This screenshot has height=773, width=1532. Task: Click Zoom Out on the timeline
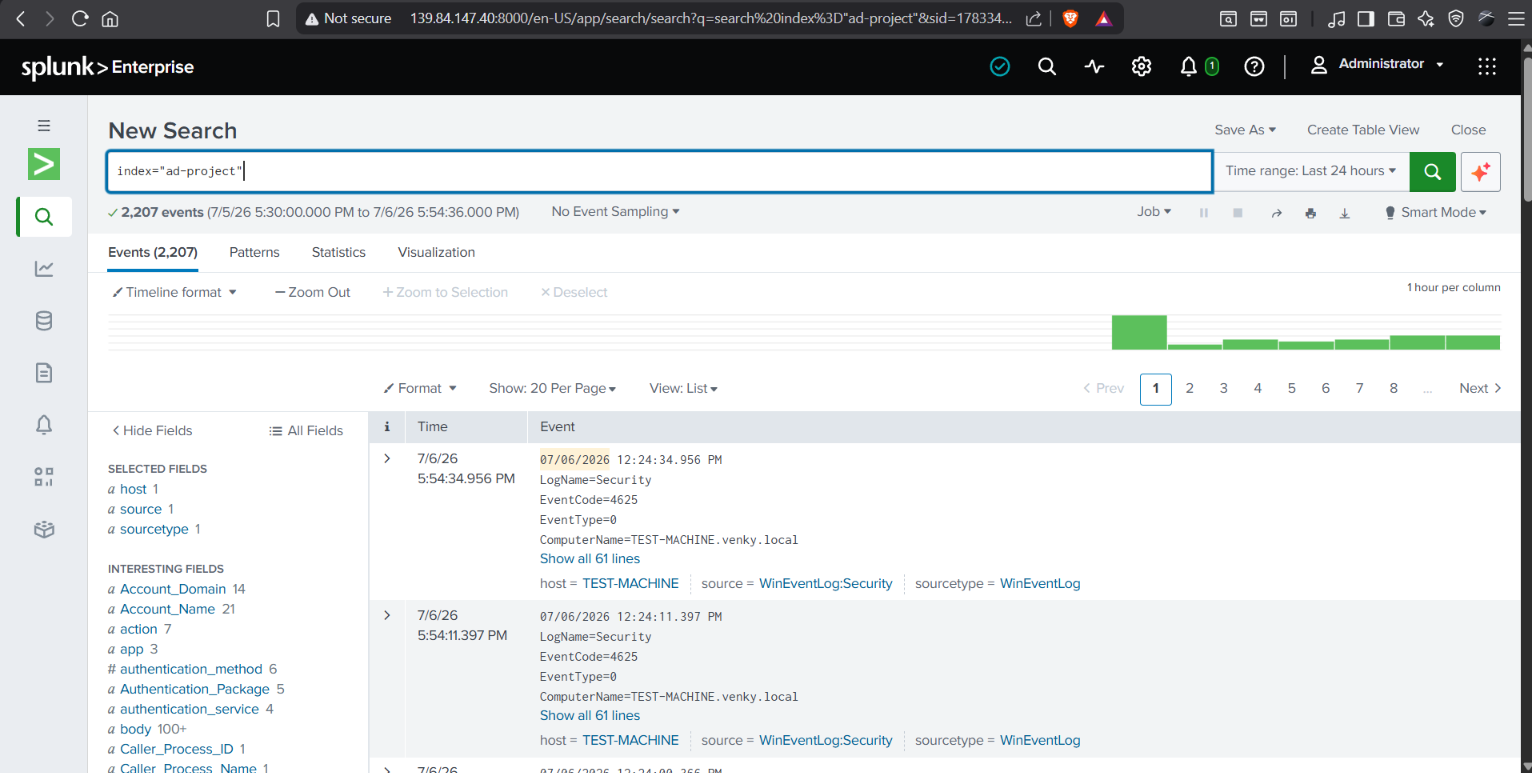click(313, 292)
